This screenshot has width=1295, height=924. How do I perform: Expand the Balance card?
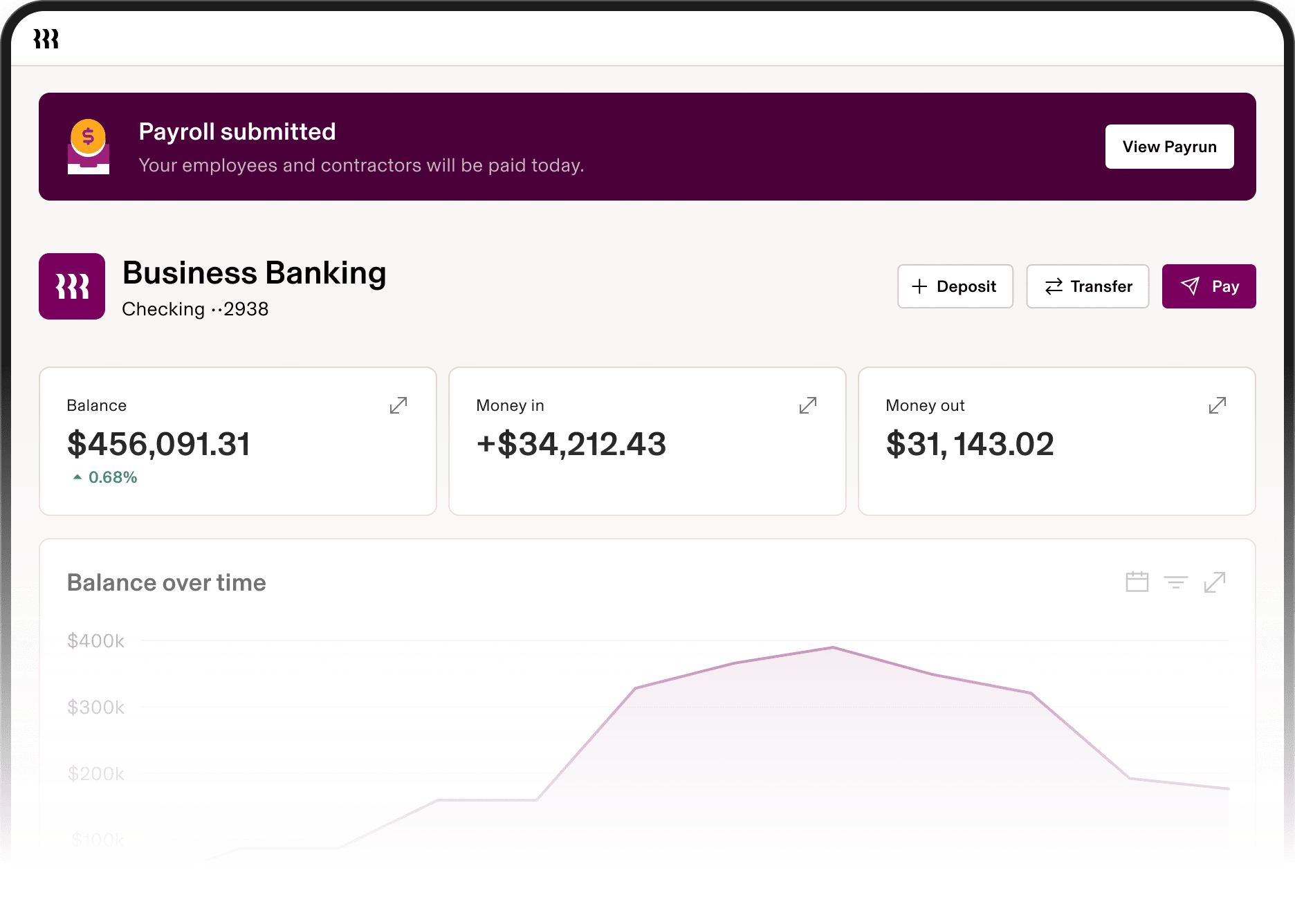tap(398, 405)
